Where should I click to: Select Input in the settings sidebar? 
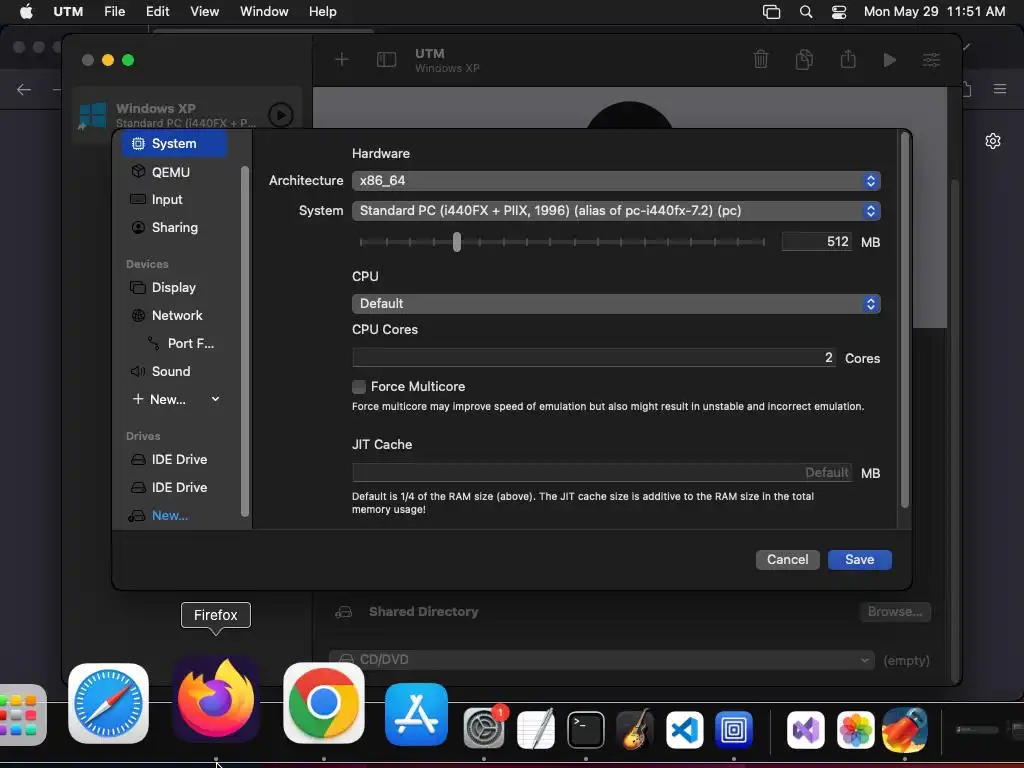click(167, 200)
